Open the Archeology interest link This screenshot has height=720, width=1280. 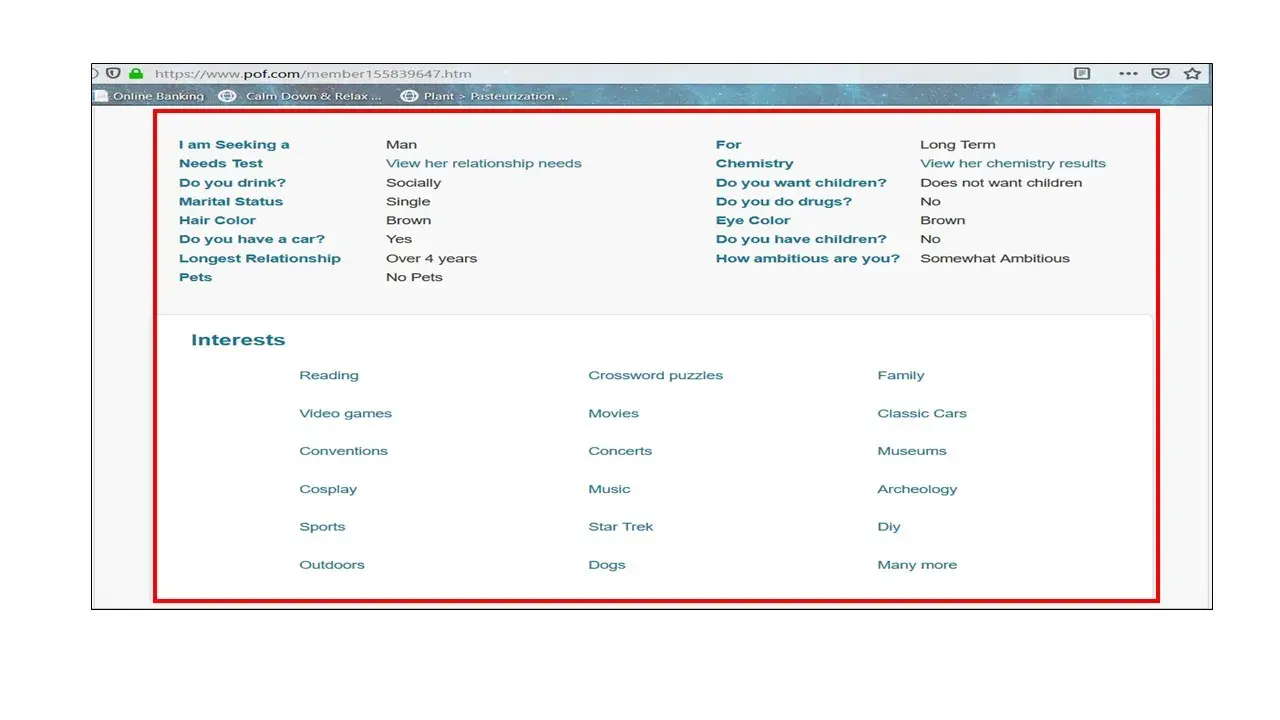click(916, 489)
